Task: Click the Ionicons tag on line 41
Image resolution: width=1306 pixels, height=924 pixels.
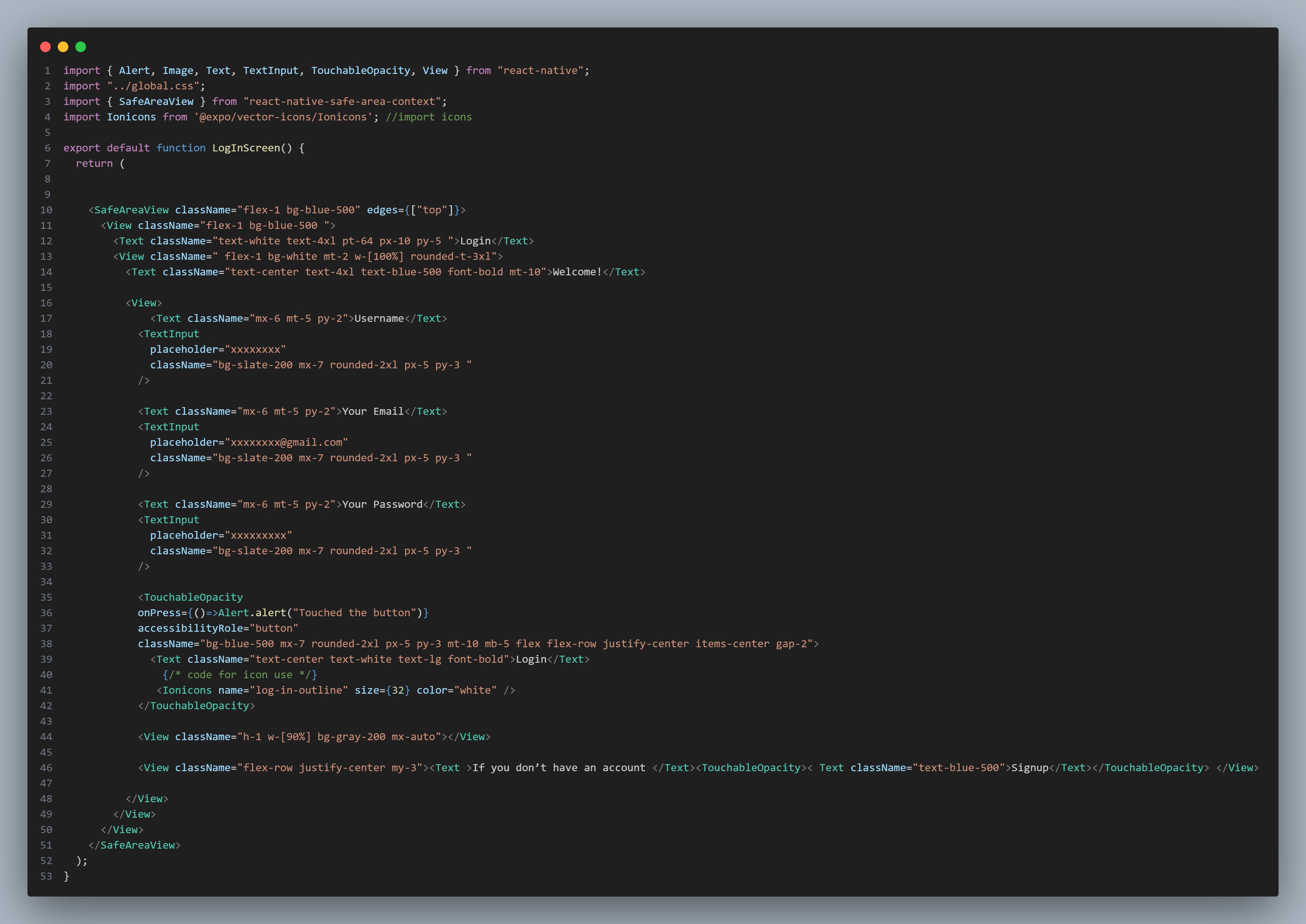Action: tap(187, 690)
